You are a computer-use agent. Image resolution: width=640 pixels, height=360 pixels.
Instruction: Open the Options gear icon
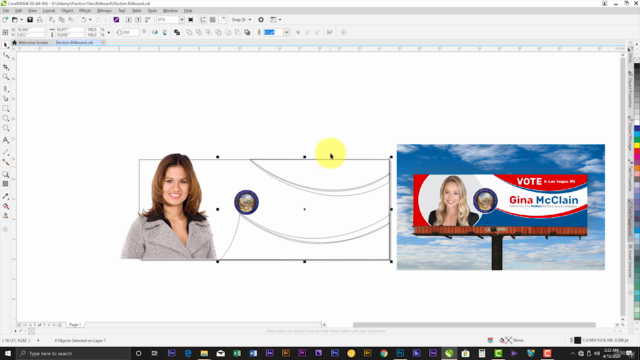coord(261,20)
